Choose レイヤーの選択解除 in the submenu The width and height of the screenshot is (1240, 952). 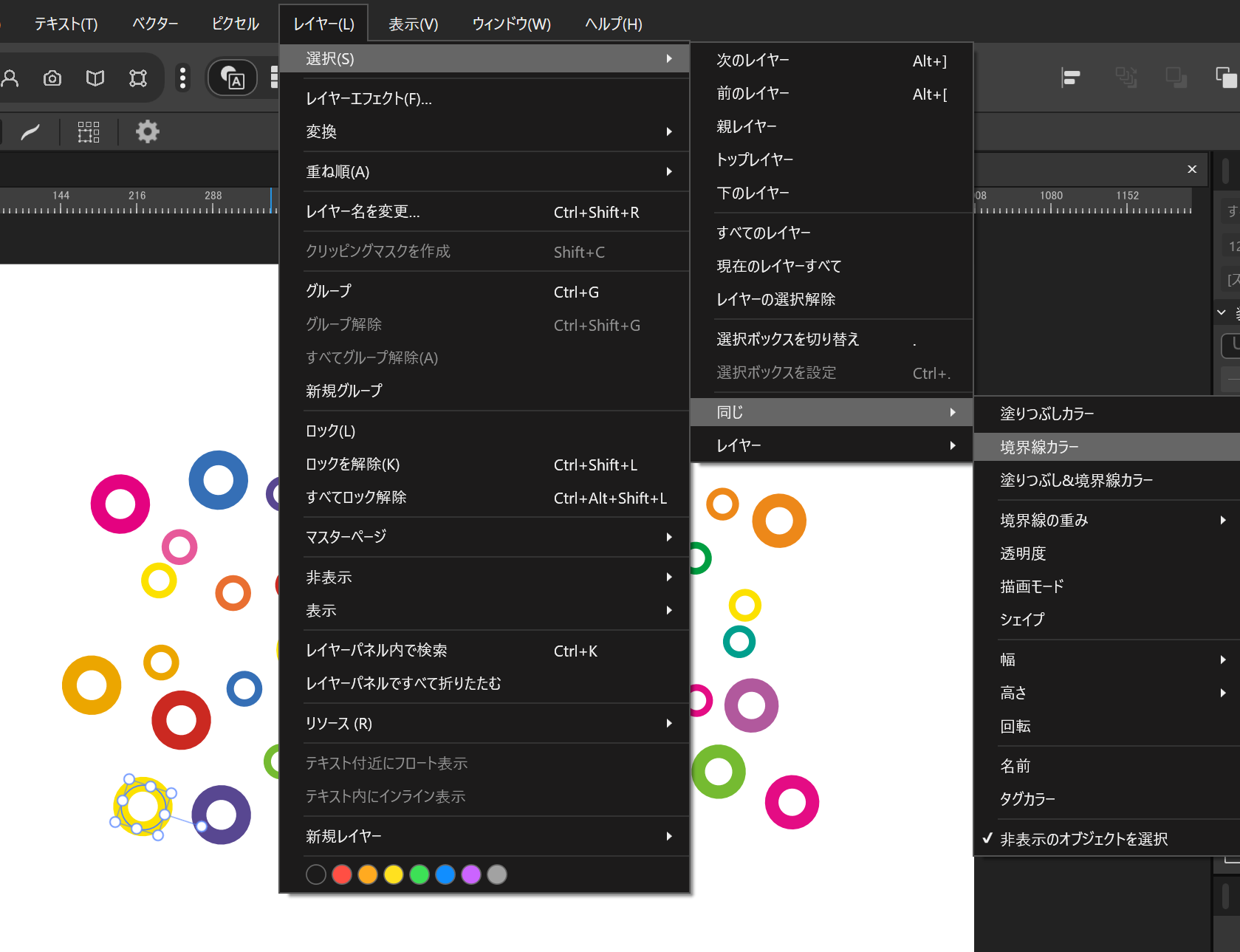tap(832, 300)
